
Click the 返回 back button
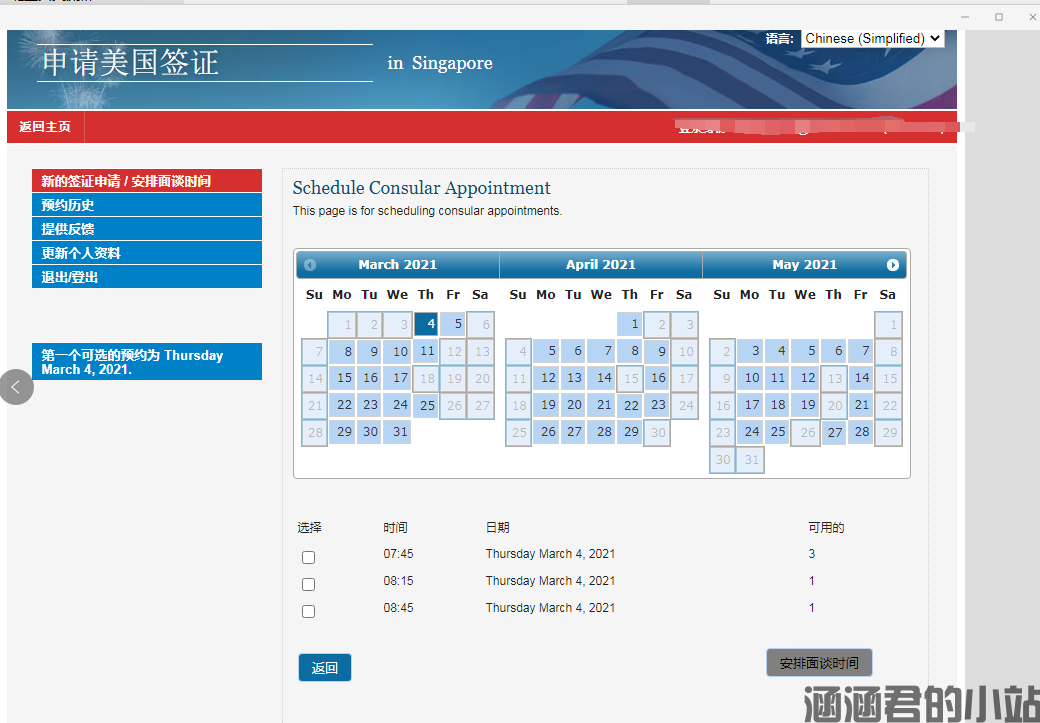(324, 668)
